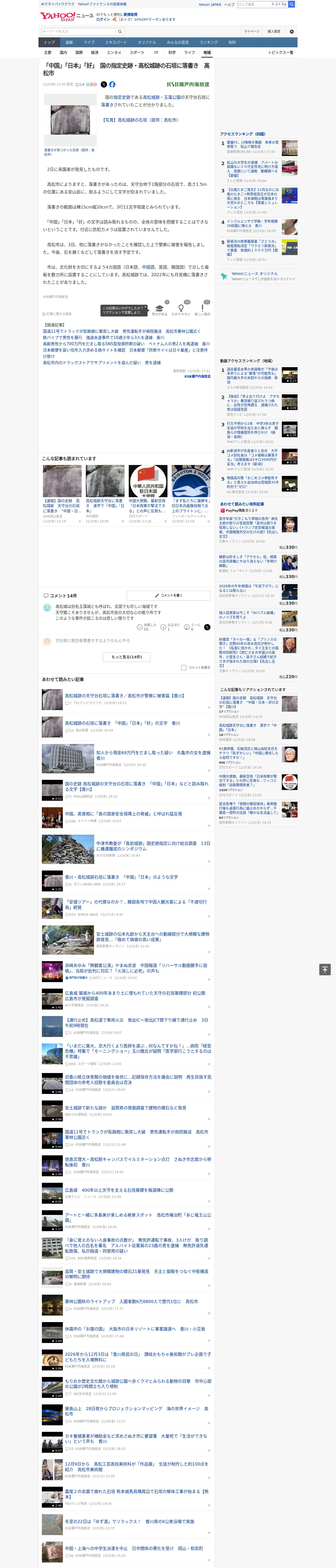
Task: Click the コメントを書く button
Action: pyautogui.click(x=168, y=595)
